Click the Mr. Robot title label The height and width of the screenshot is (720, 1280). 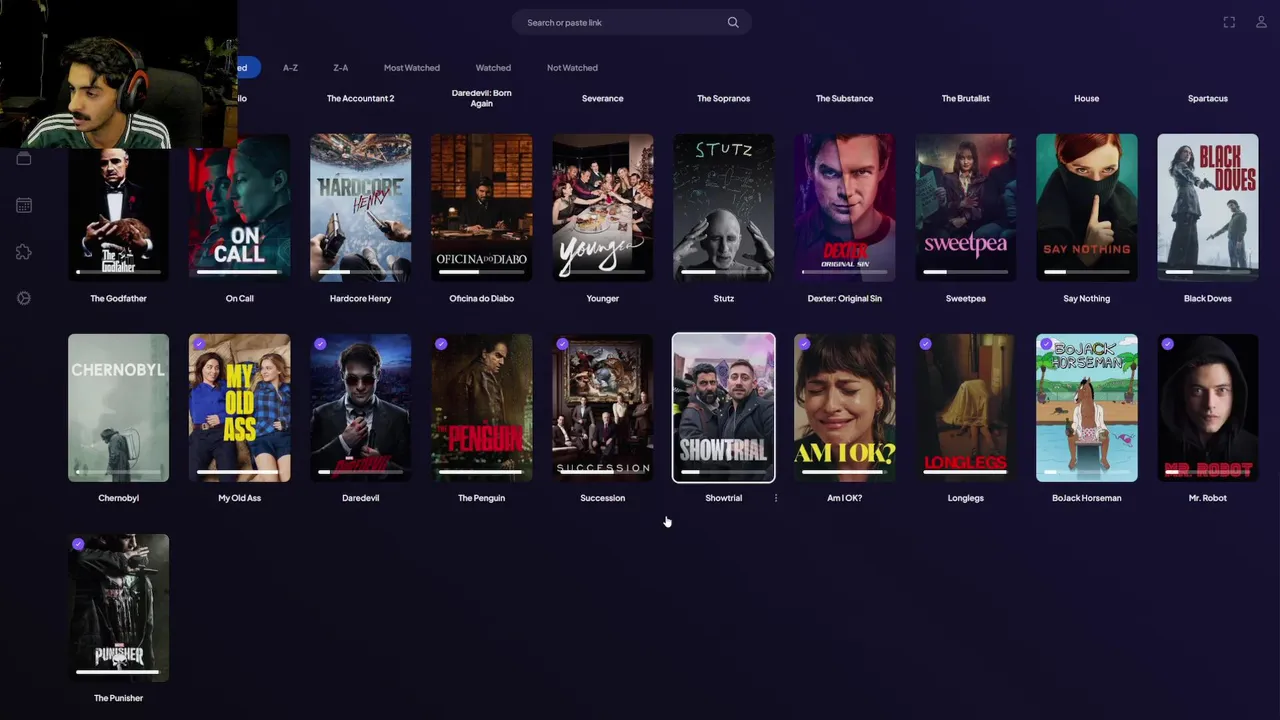coord(1207,498)
